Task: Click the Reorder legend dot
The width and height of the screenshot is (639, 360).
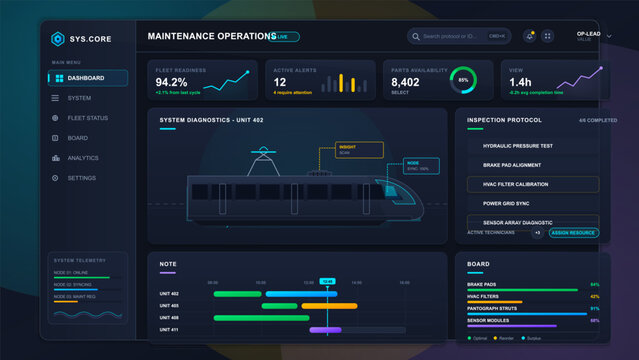Action: (x=495, y=338)
